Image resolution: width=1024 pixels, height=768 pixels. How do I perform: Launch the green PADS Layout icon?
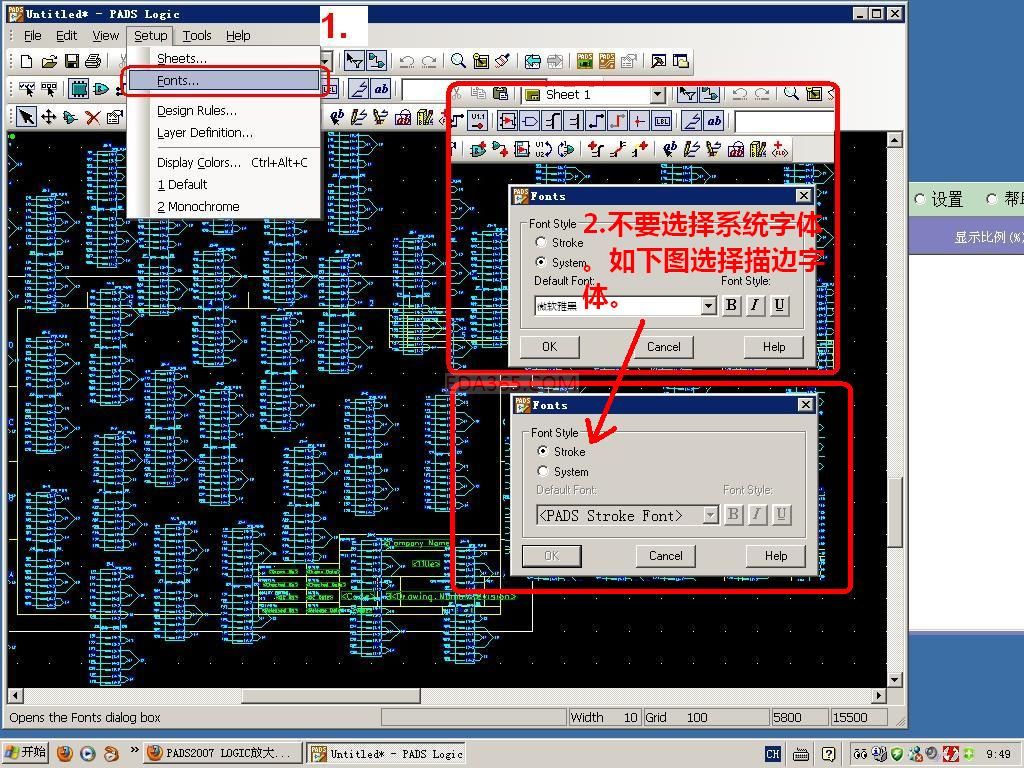point(584,61)
